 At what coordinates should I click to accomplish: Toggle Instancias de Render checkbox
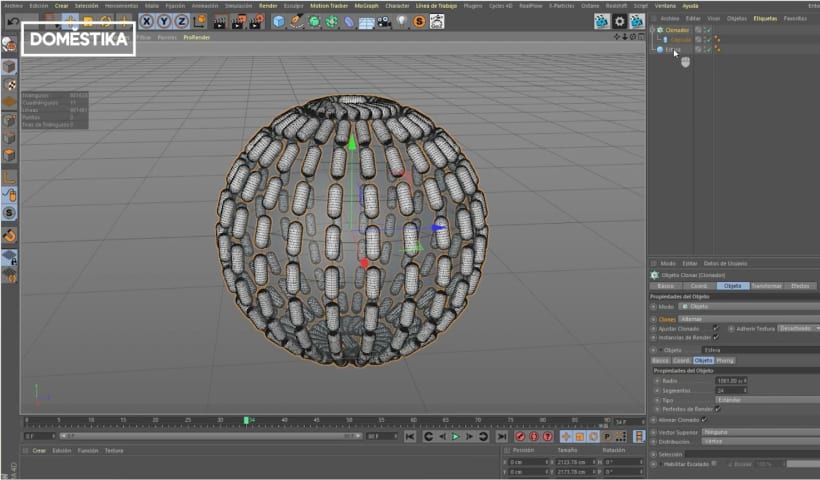point(716,337)
